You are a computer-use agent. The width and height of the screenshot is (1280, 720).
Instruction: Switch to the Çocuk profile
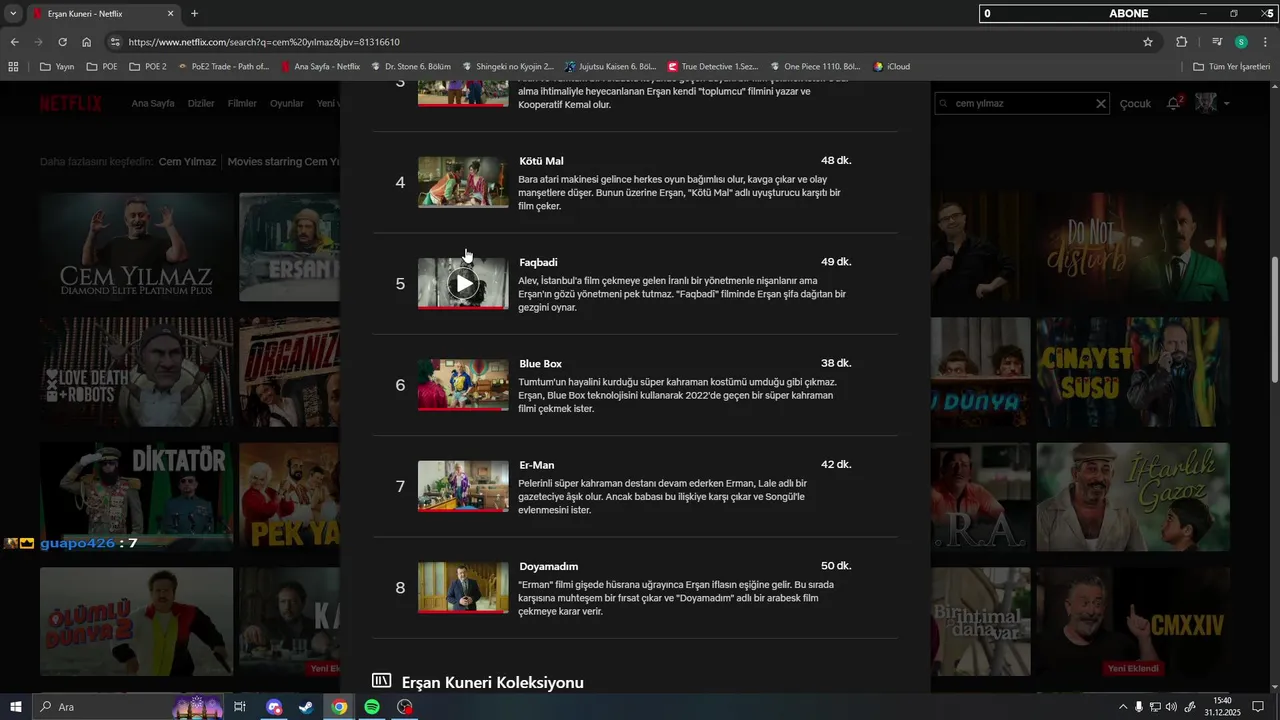point(1135,104)
